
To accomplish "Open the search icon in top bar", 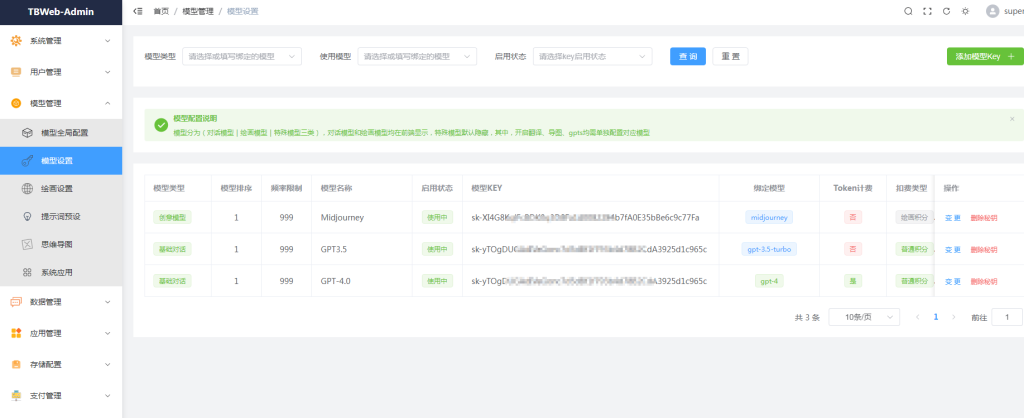I will 908,11.
